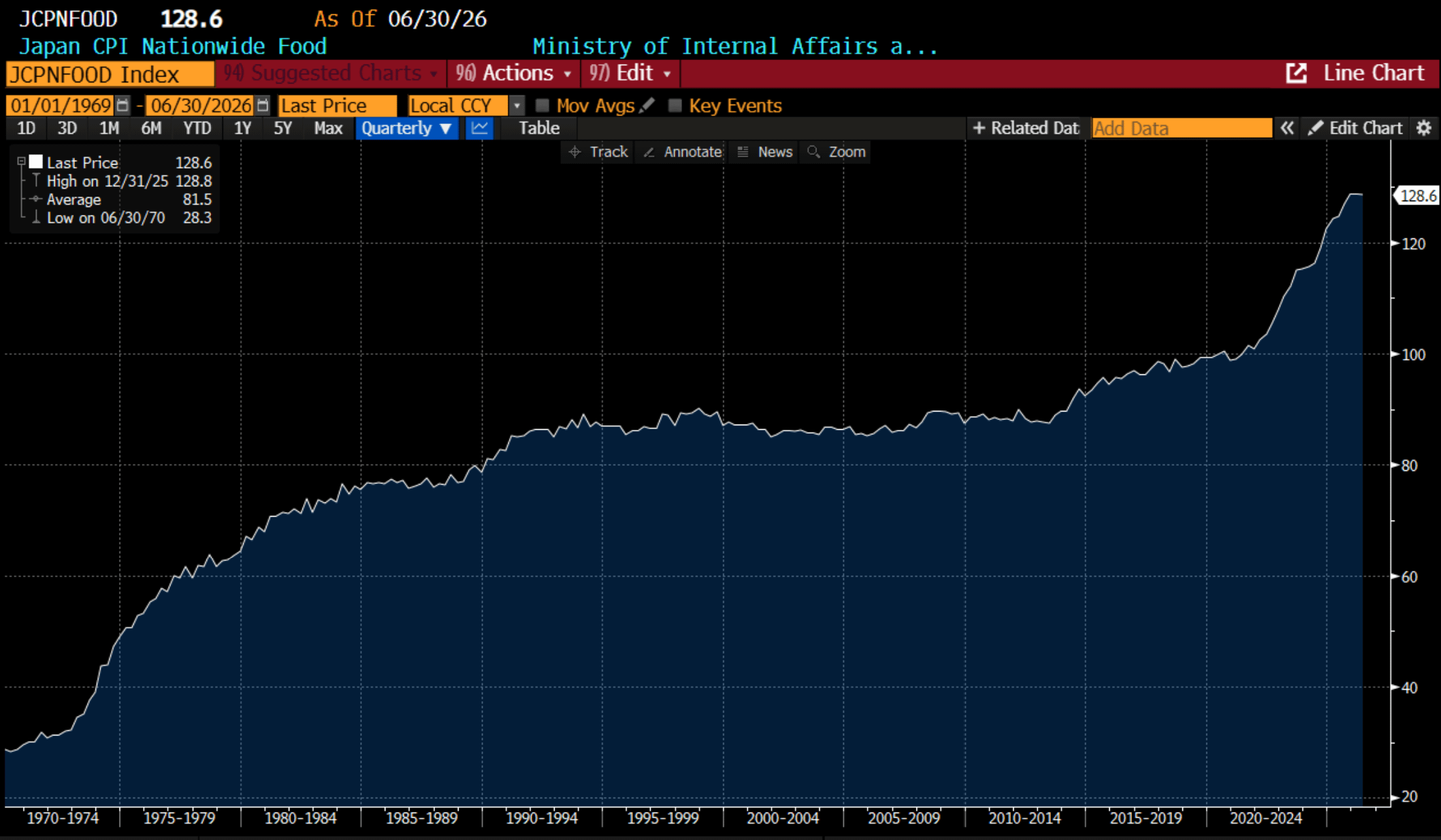This screenshot has height=840, width=1441.
Task: Open the start date calendar picker icon
Action: click(122, 105)
